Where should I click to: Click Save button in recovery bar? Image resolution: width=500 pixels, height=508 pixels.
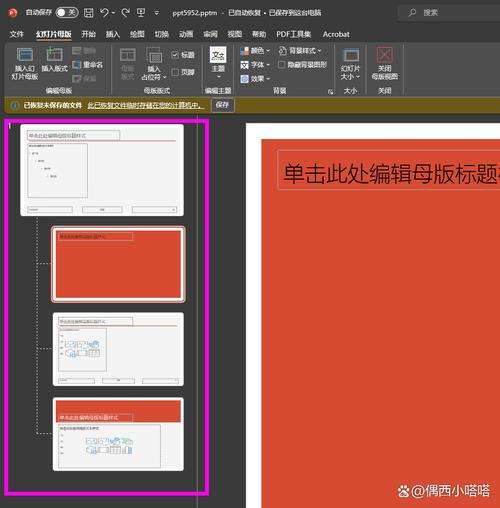click(222, 105)
